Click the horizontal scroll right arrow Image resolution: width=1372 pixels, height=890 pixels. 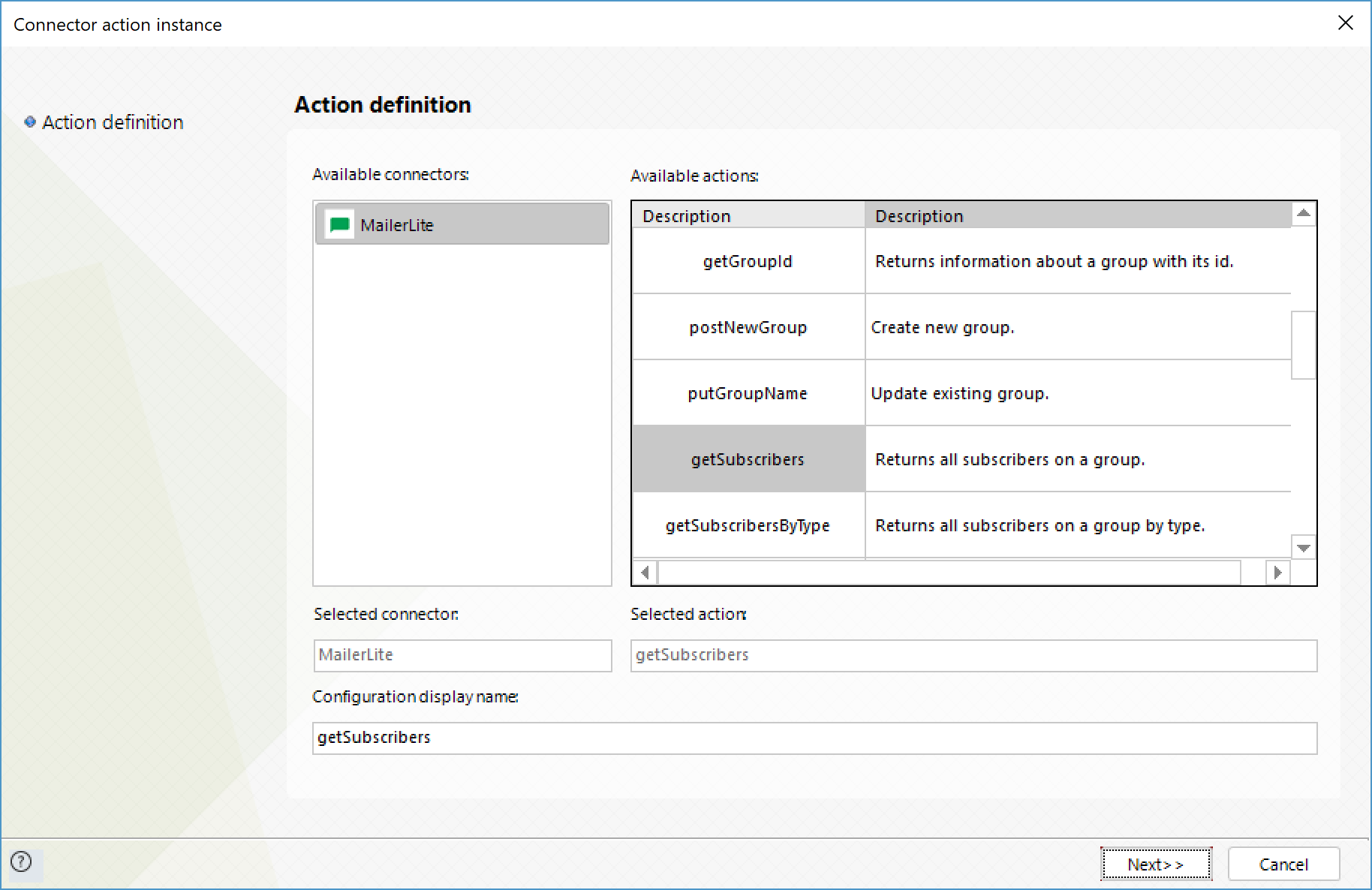[x=1277, y=573]
